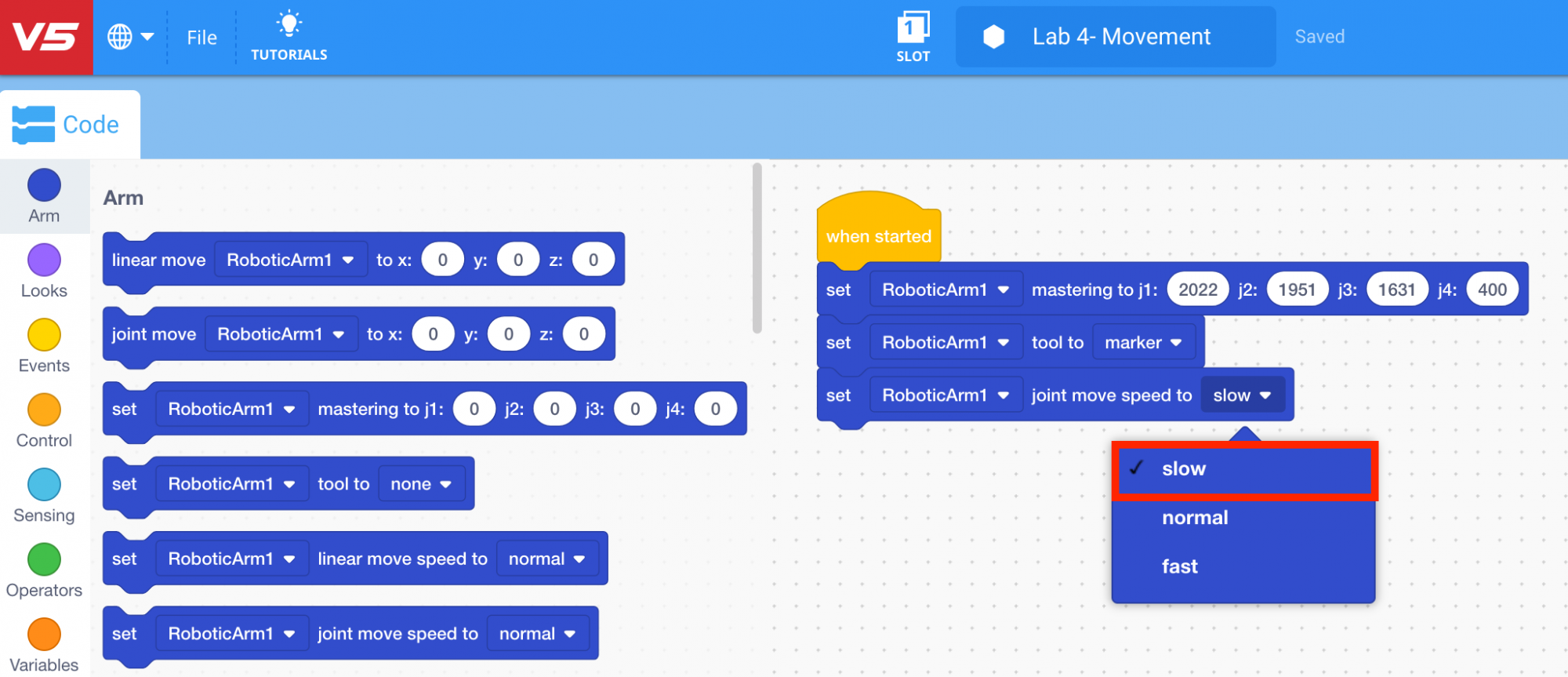Viewport: 1568px width, 677px height.
Task: Open the File menu
Action: 201,38
